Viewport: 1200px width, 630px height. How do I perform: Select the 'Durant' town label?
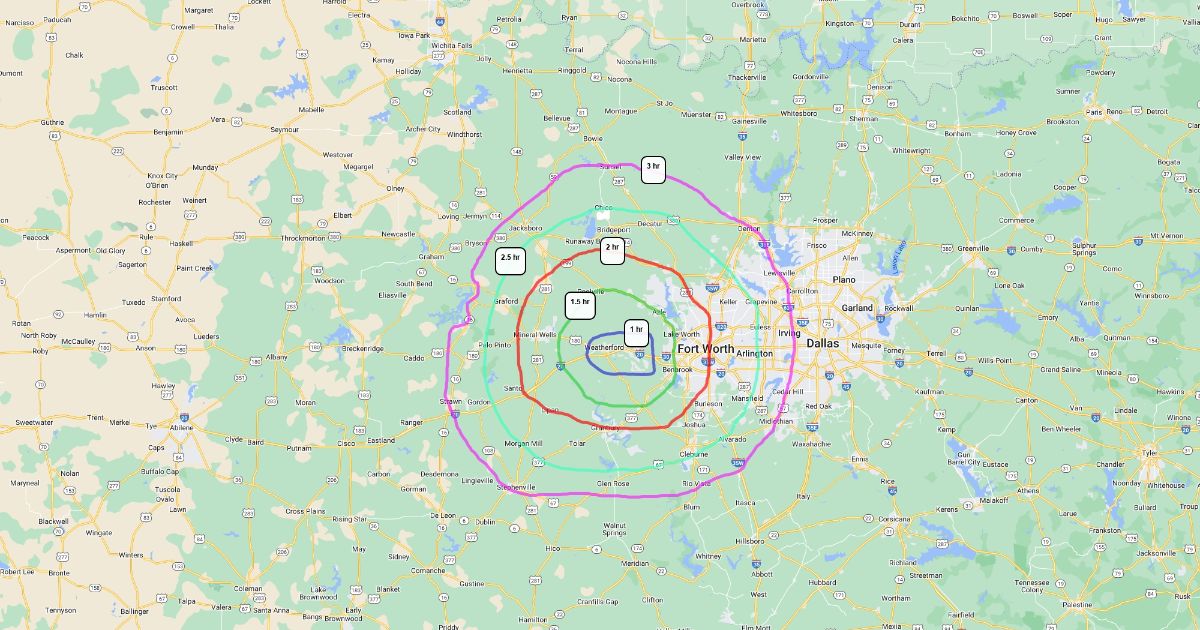click(x=910, y=23)
